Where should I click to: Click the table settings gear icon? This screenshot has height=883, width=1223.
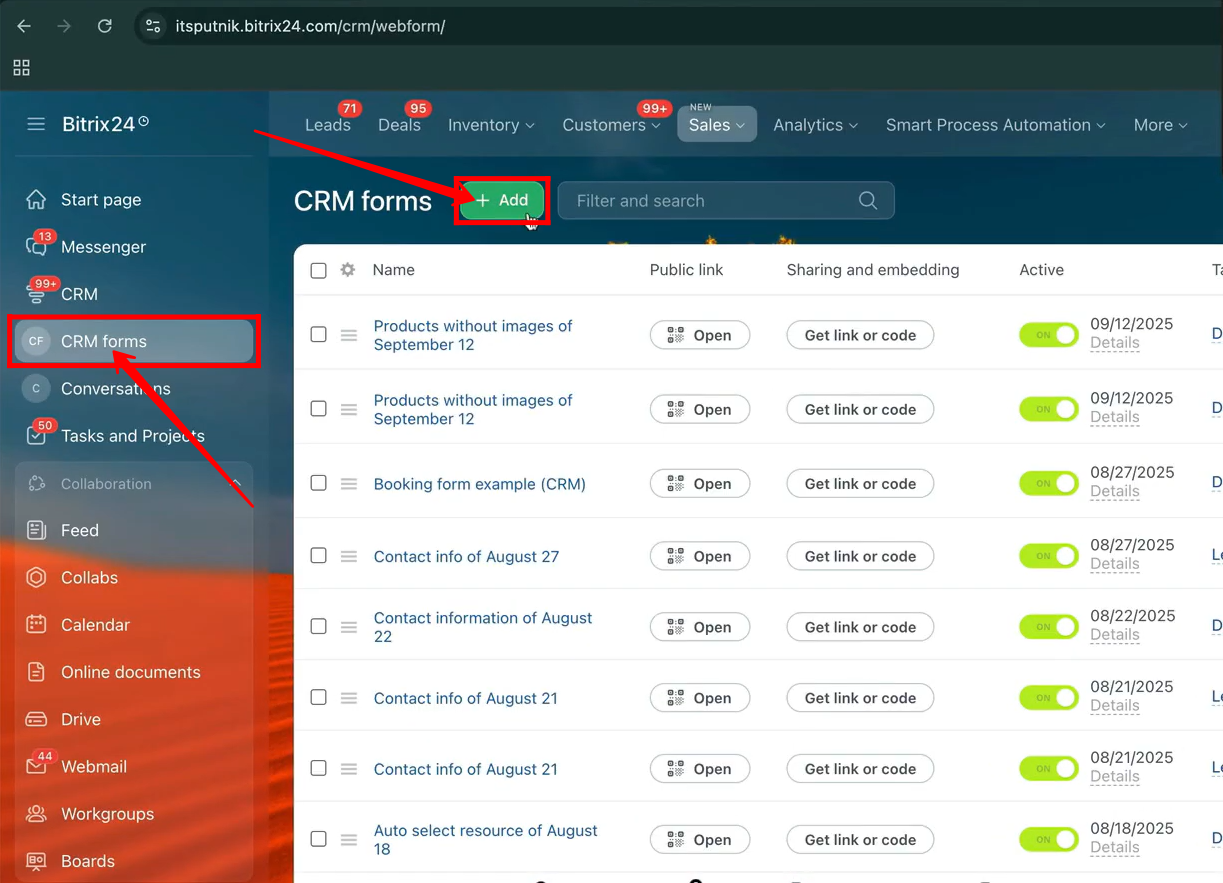click(x=348, y=270)
